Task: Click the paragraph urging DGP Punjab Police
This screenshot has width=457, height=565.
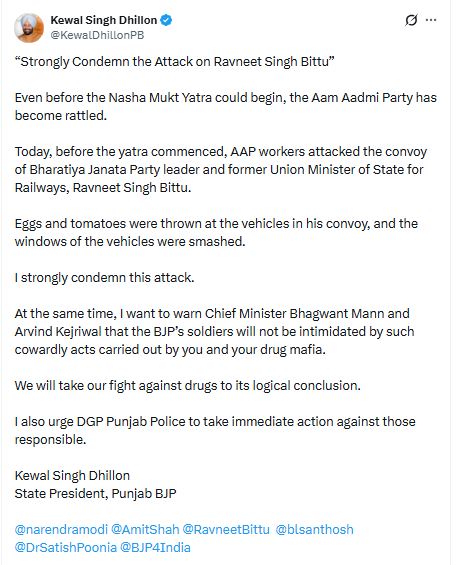Action: (215, 431)
